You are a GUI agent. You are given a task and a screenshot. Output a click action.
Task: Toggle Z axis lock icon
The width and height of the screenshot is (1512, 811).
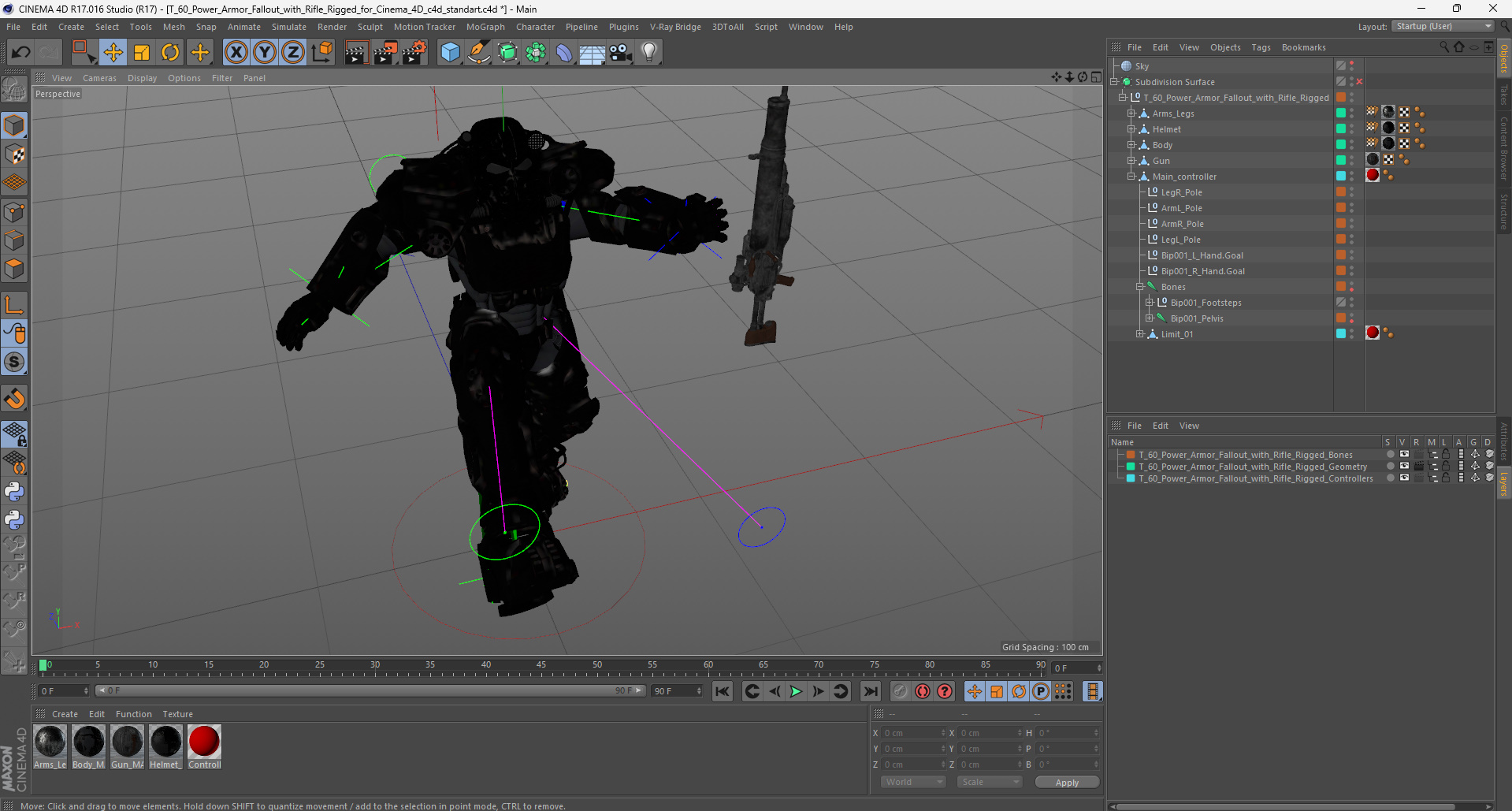coord(293,53)
